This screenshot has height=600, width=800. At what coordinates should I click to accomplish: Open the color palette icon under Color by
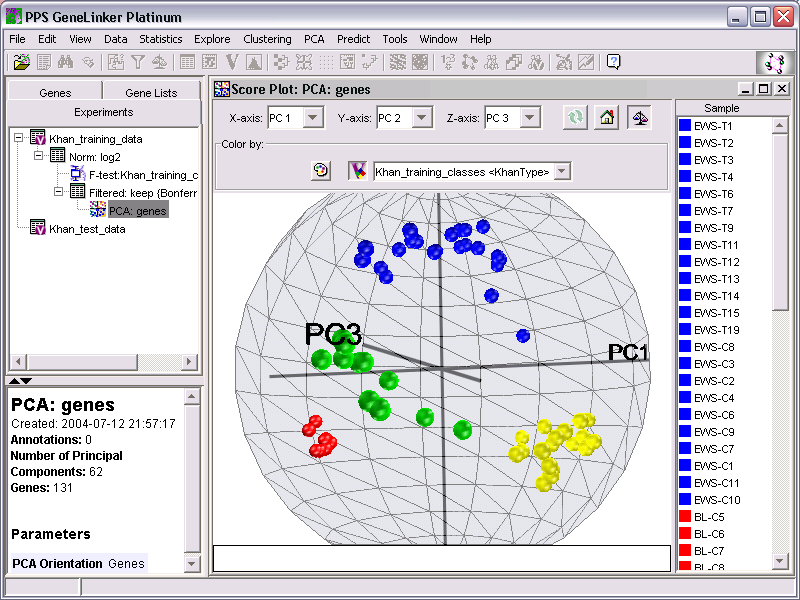pos(320,171)
